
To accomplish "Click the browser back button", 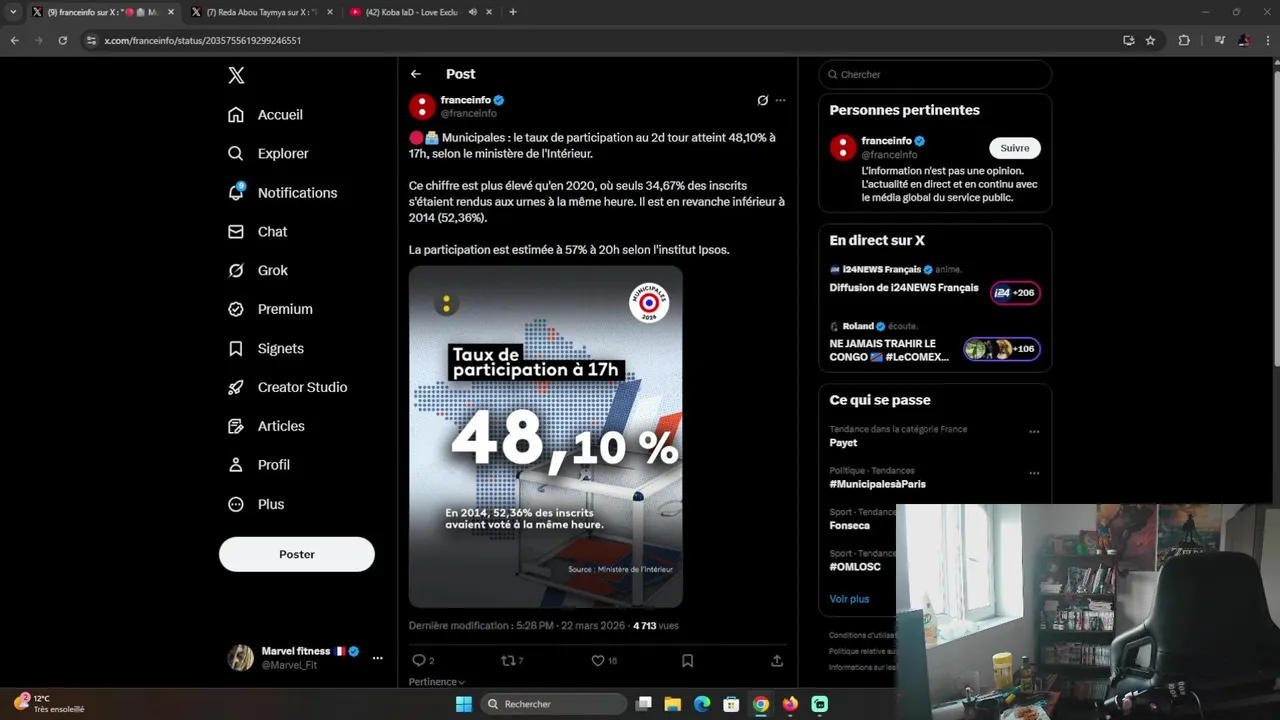I will (x=14, y=41).
